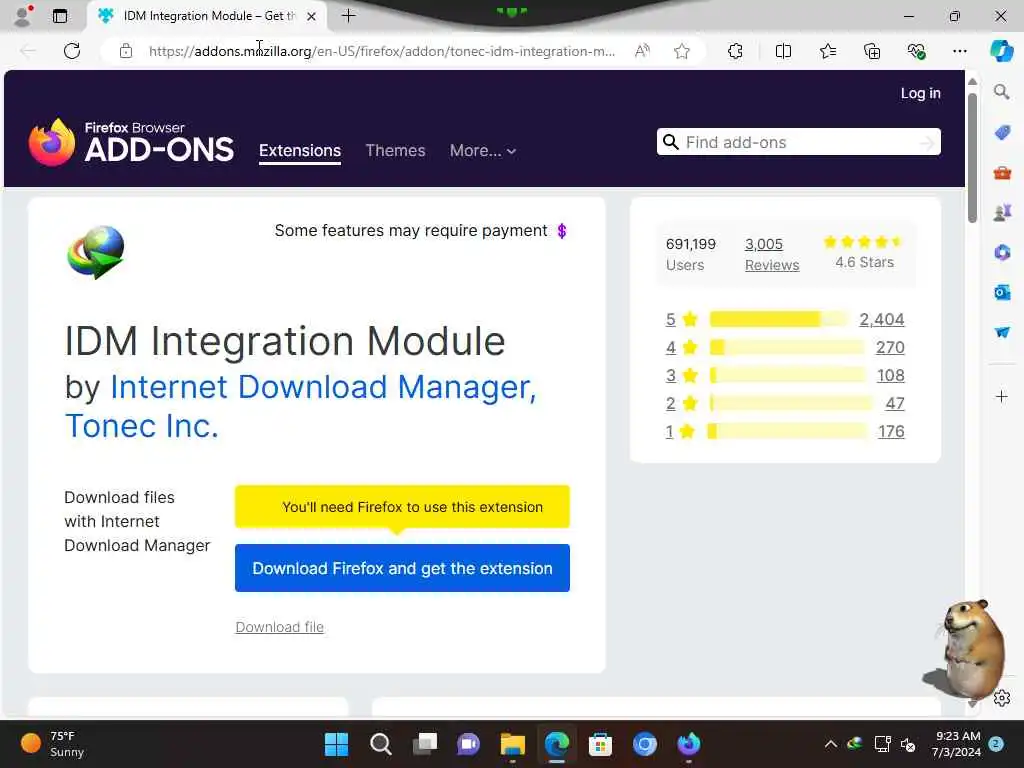Click the address bar URL

click(x=381, y=51)
